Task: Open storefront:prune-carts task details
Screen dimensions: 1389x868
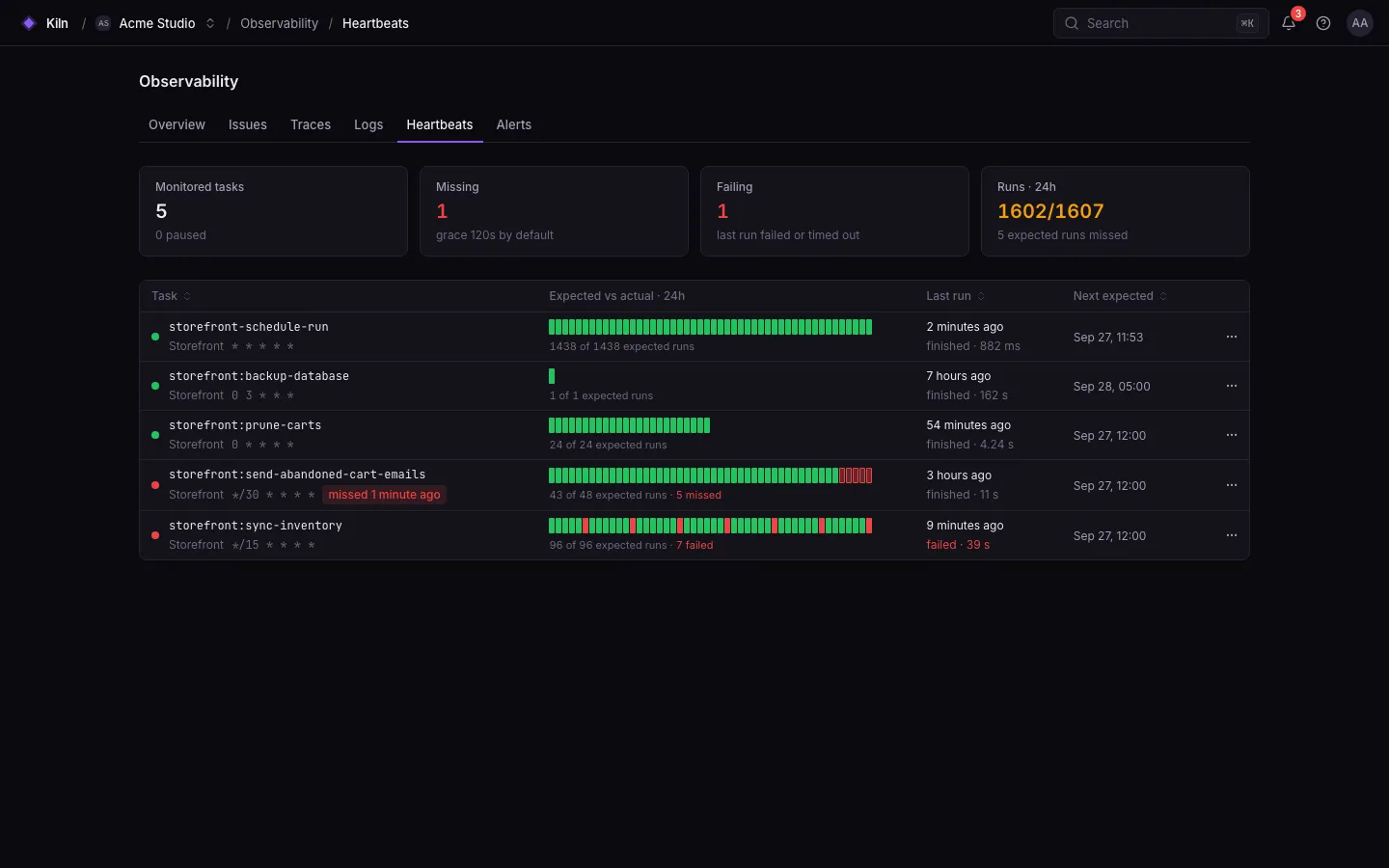Action: [x=245, y=425]
